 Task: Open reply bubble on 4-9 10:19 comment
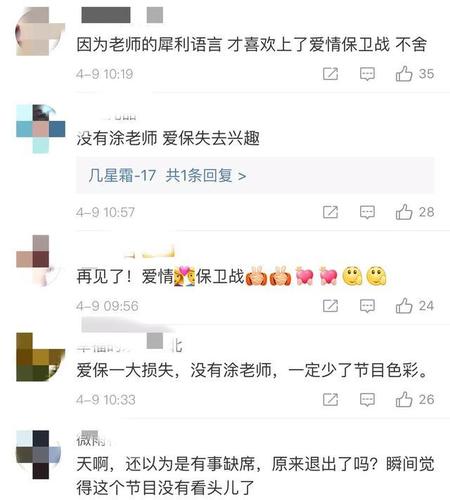[x=367, y=74]
